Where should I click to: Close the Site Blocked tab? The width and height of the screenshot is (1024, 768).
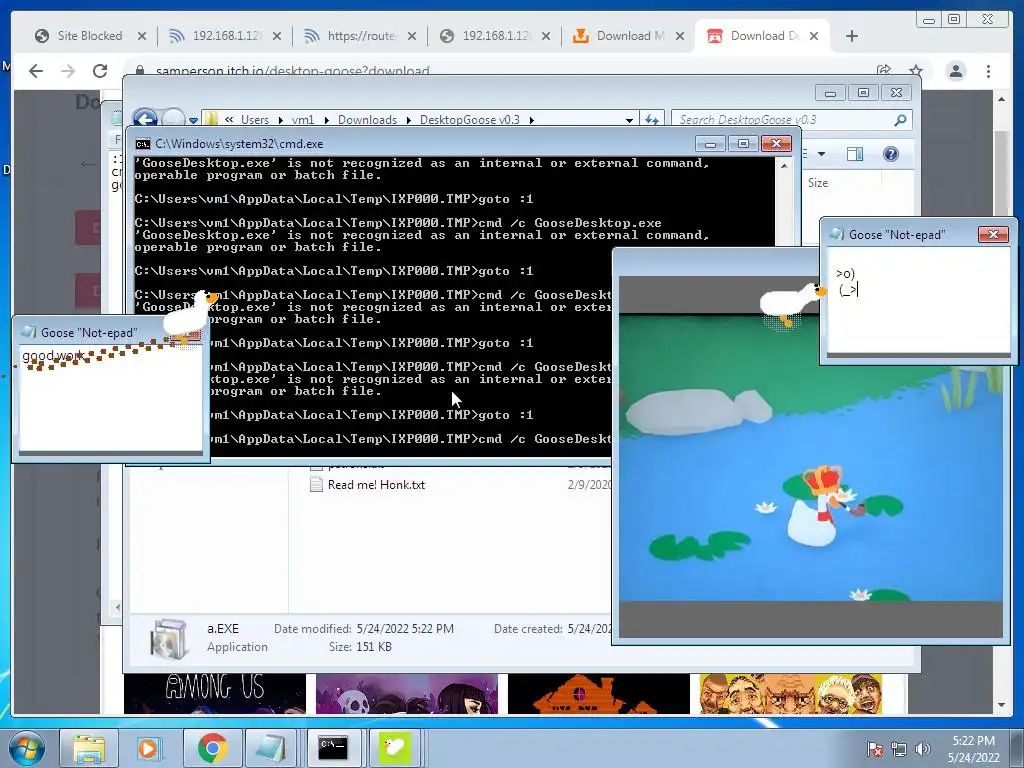(142, 36)
